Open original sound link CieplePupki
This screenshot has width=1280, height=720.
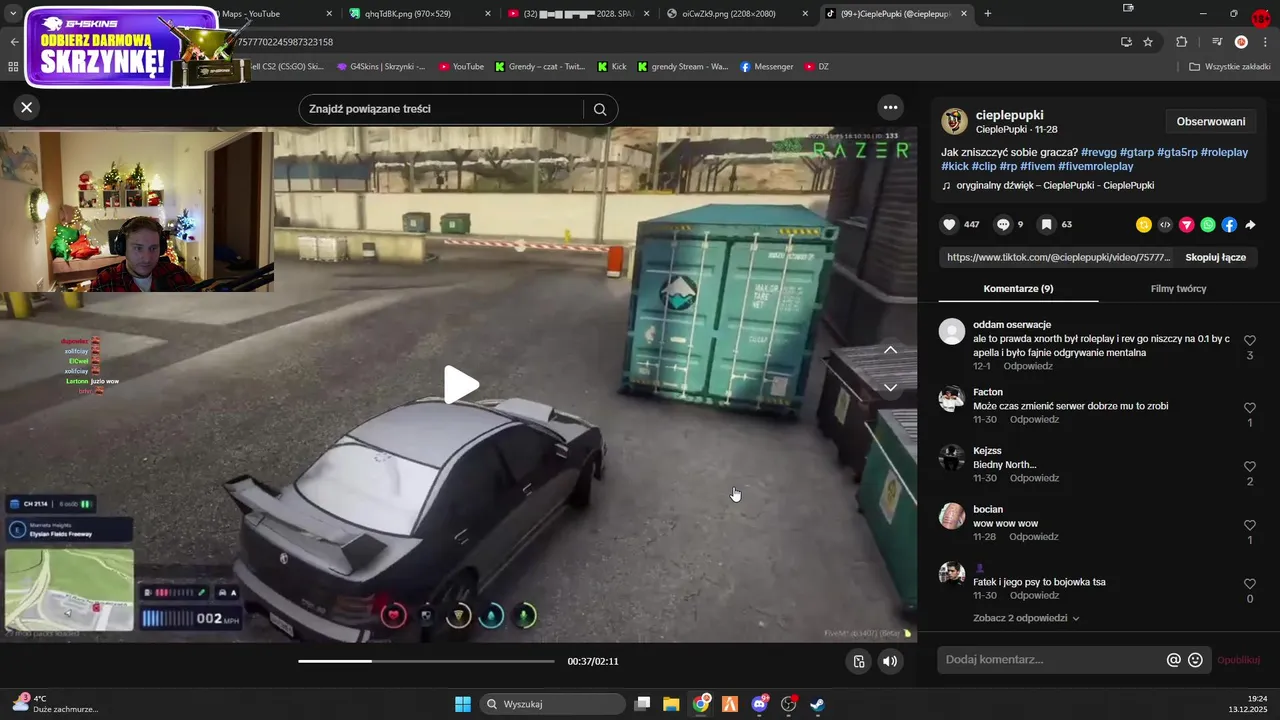point(1048,186)
